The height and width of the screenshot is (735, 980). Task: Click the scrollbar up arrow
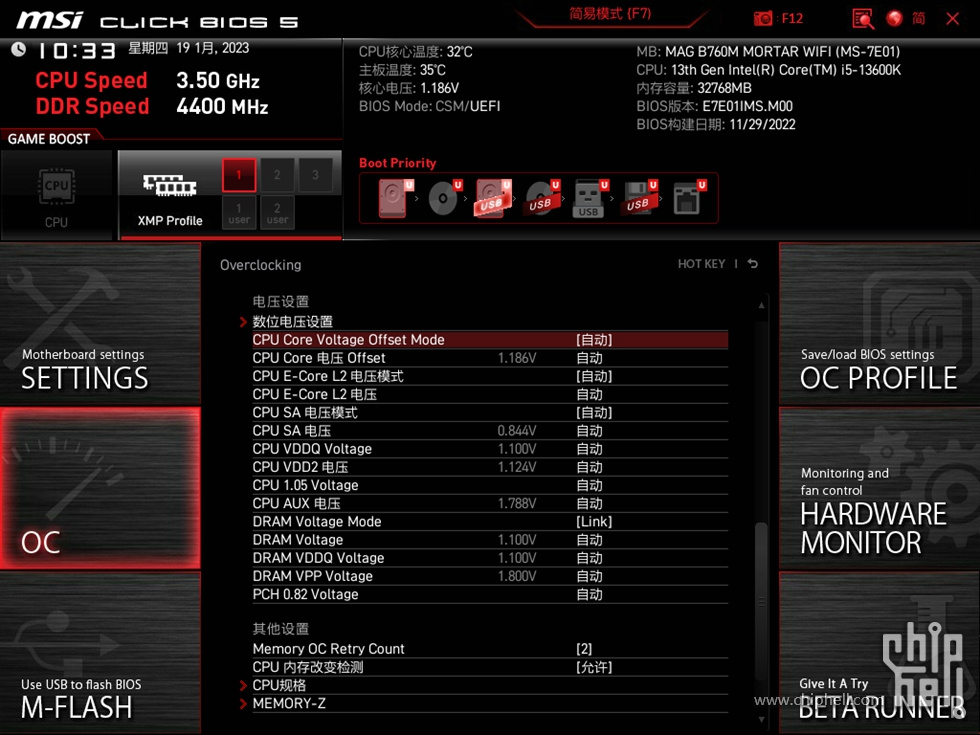point(761,305)
